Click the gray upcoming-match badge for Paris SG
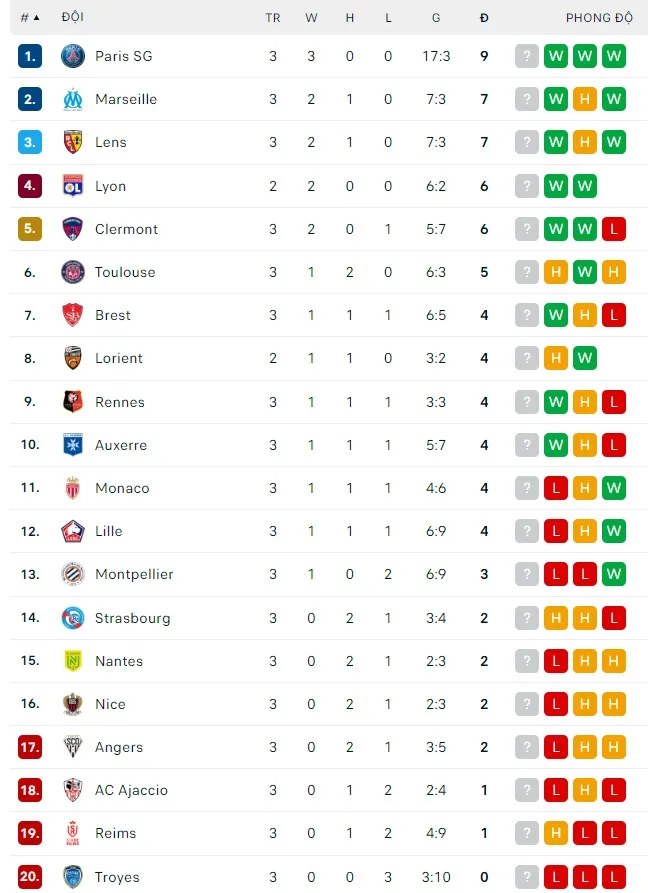This screenshot has height=893, width=648. [527, 56]
